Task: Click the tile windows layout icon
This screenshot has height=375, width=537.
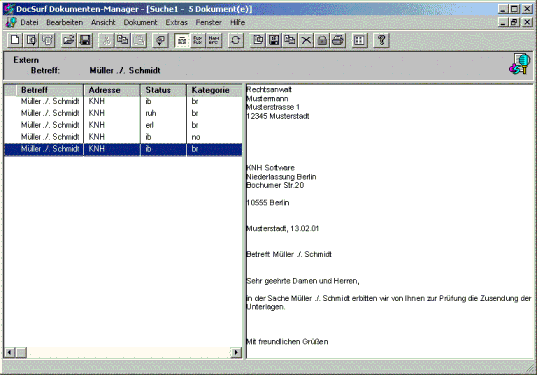Action: [x=359, y=40]
